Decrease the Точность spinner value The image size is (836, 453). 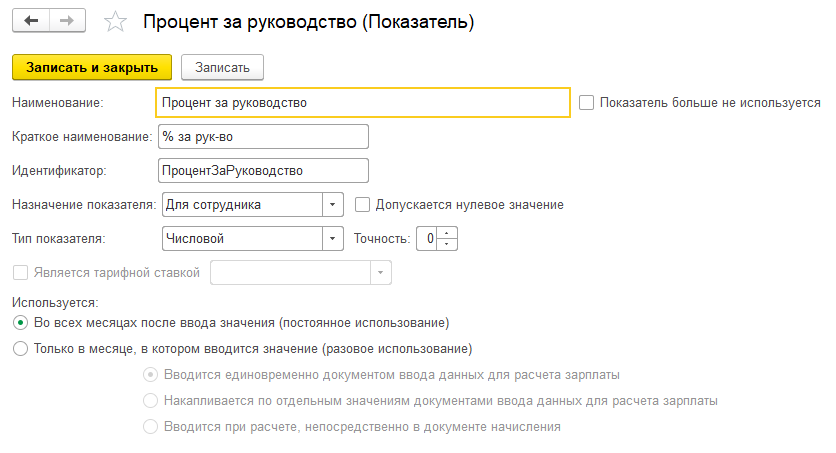pyautogui.click(x=448, y=245)
